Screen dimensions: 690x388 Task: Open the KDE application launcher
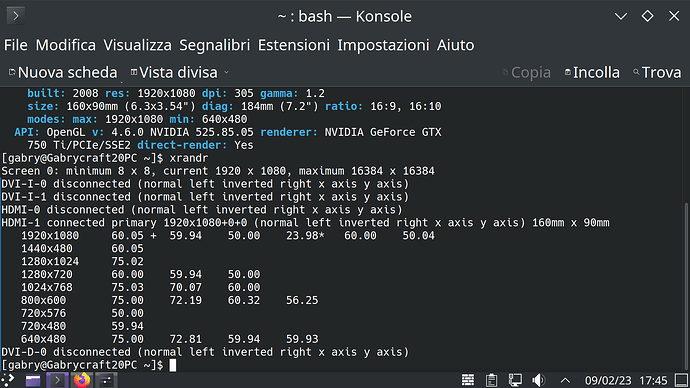(x=8, y=380)
